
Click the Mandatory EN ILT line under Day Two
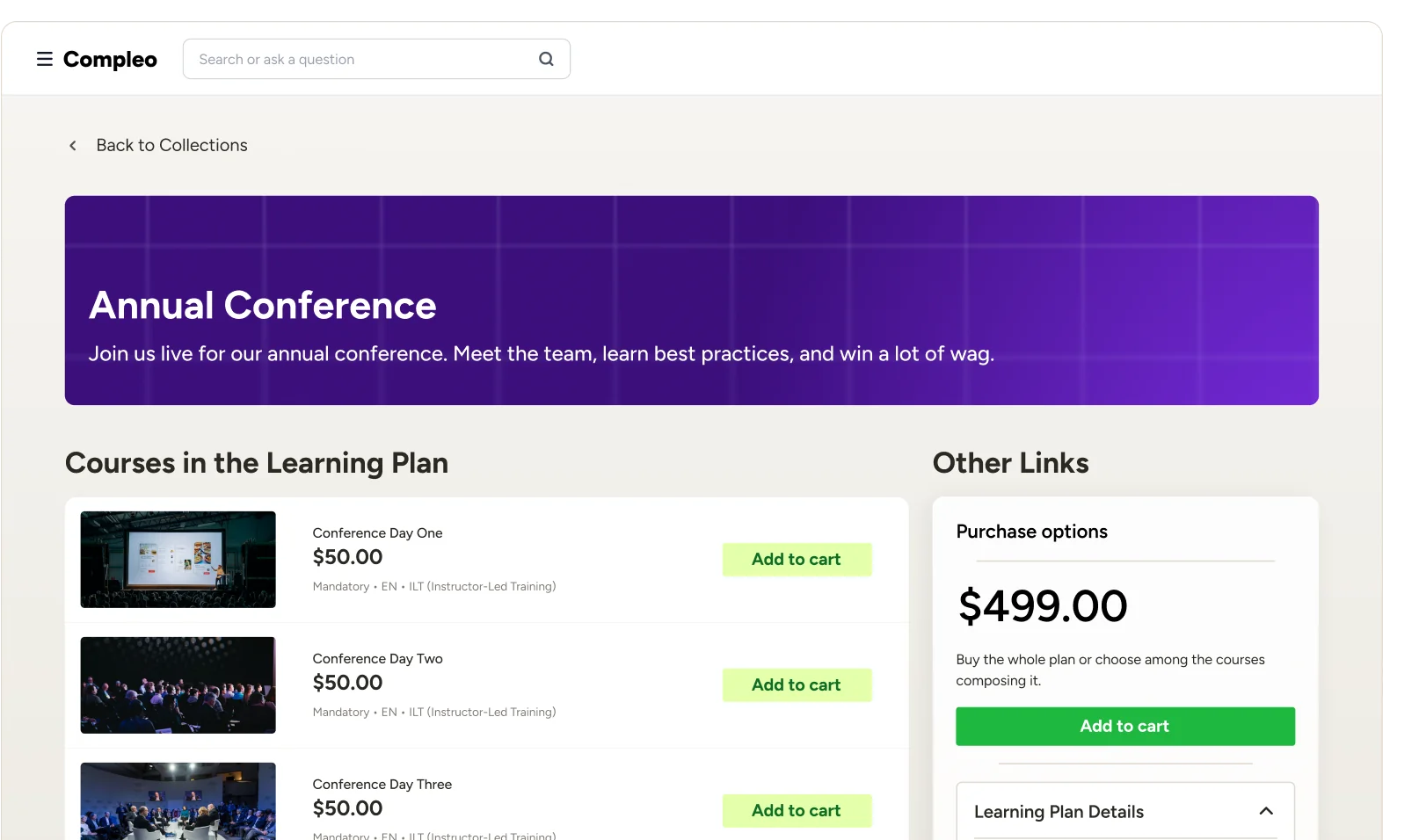pyautogui.click(x=434, y=713)
